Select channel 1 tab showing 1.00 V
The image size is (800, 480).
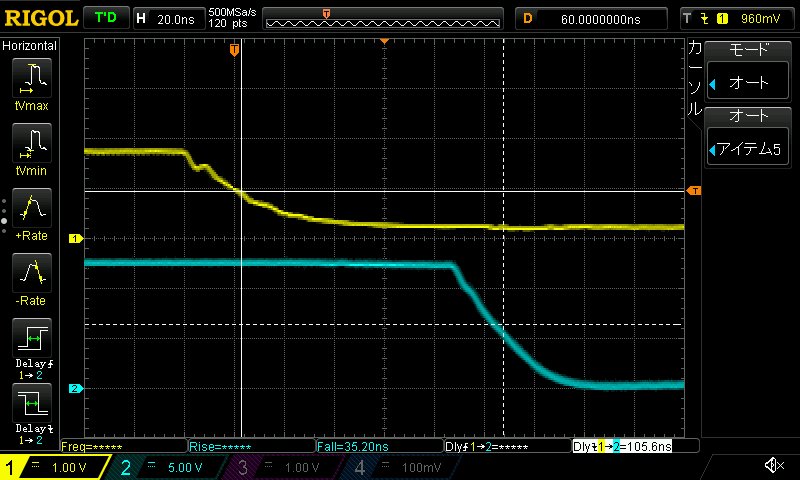(x=56, y=467)
